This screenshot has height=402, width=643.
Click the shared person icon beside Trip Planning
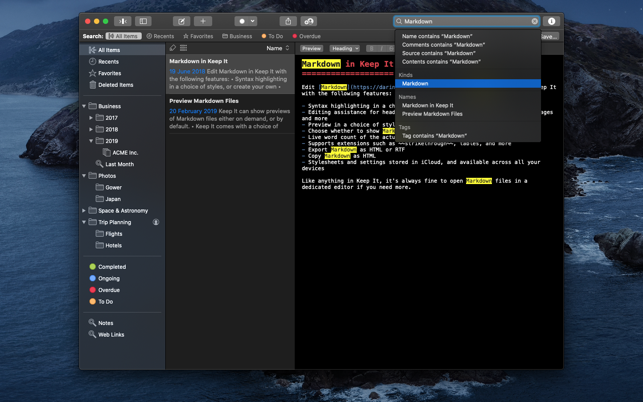coord(156,222)
